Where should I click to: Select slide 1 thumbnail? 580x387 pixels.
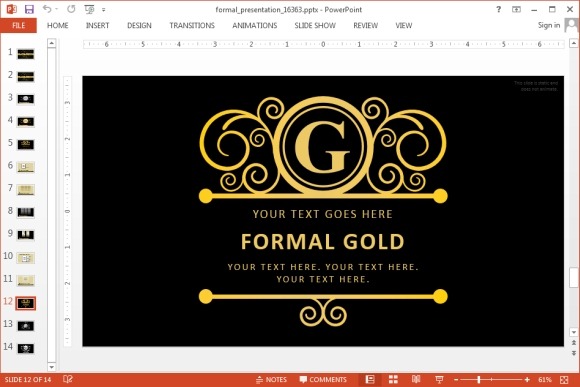26,54
